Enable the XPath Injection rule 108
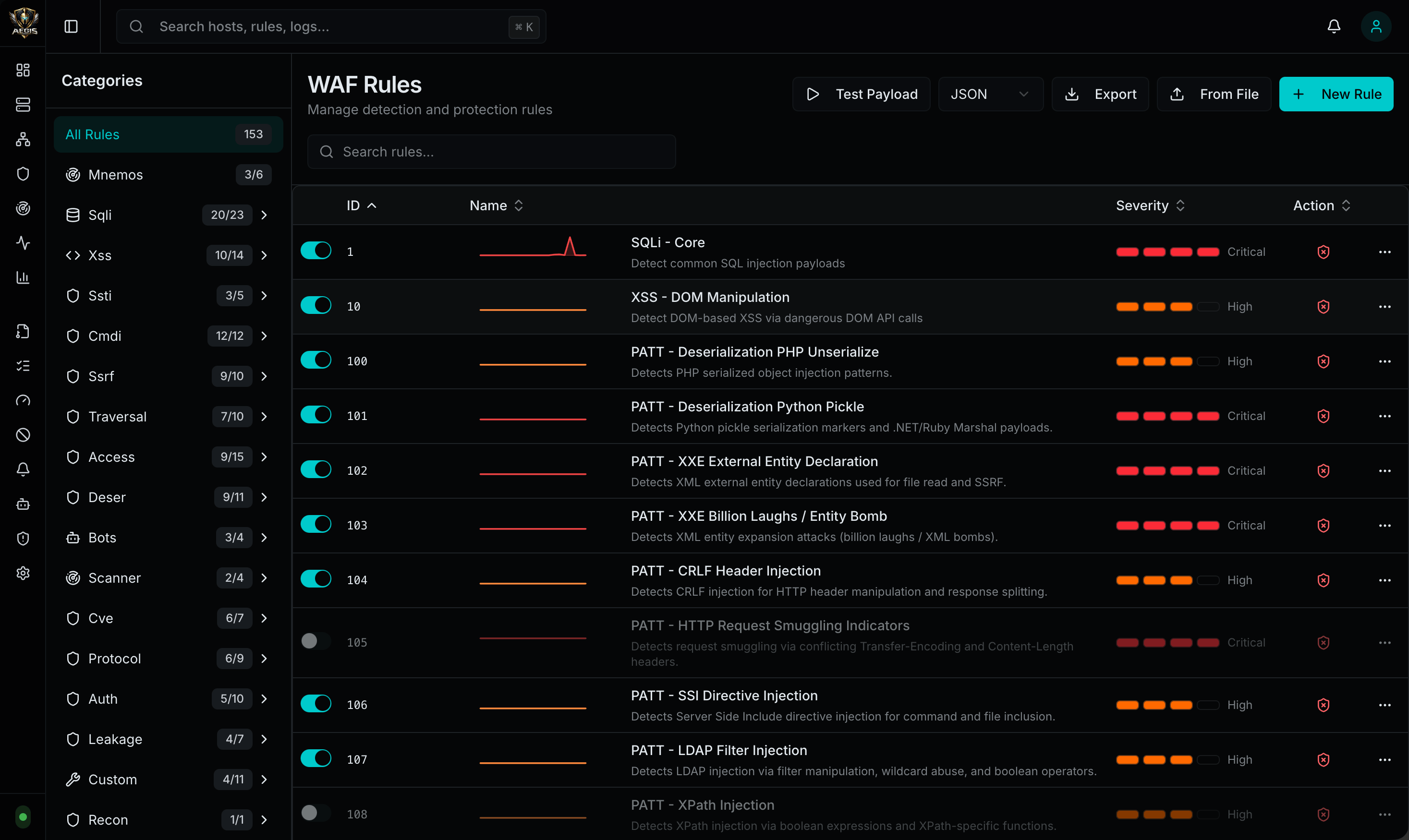Image resolution: width=1409 pixels, height=840 pixels. pyautogui.click(x=316, y=813)
